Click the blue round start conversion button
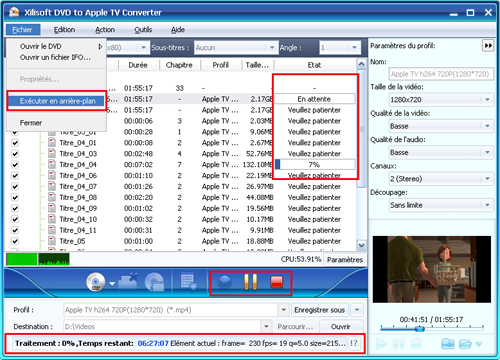 (x=225, y=282)
